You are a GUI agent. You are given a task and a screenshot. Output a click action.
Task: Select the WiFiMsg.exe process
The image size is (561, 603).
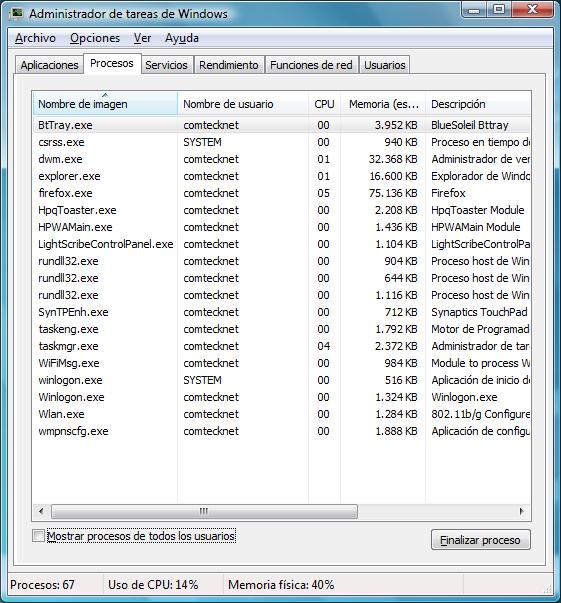281,363
